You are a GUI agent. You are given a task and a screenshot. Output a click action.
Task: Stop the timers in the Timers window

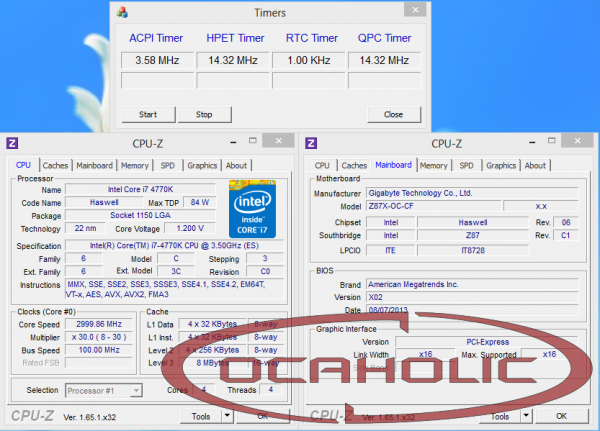[205, 114]
